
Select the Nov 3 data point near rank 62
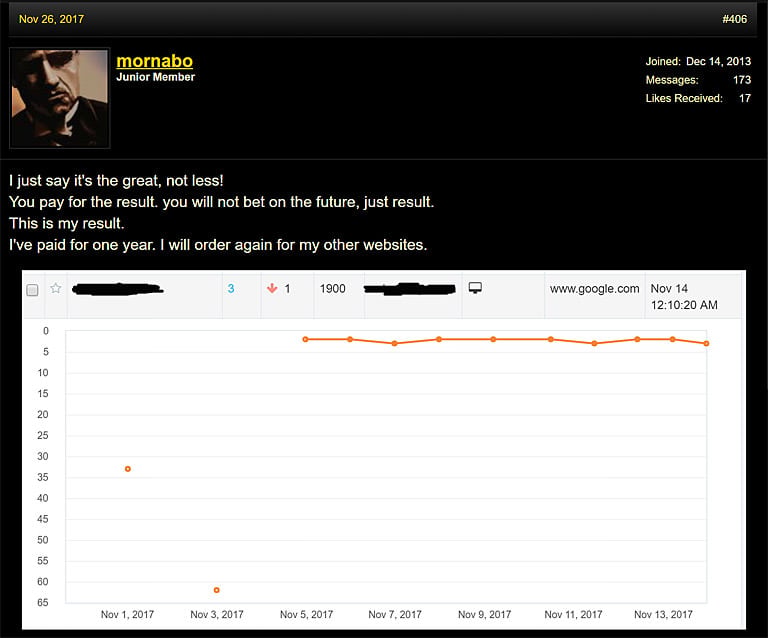216,590
